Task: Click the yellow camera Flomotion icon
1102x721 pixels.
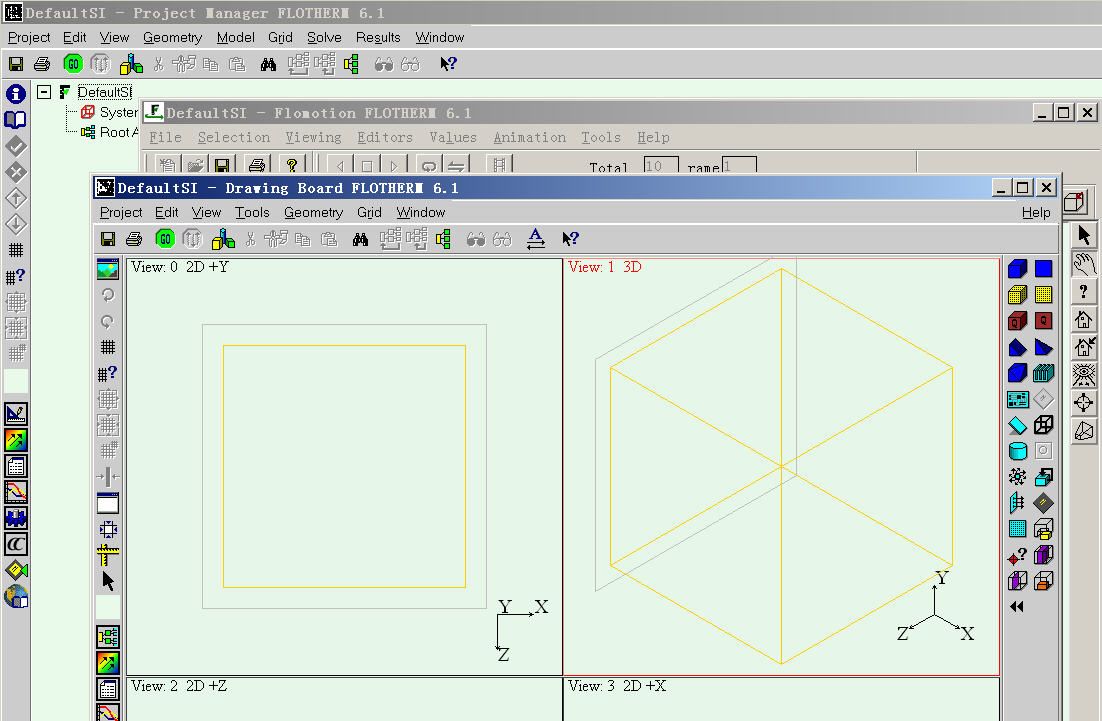Action: [15, 570]
